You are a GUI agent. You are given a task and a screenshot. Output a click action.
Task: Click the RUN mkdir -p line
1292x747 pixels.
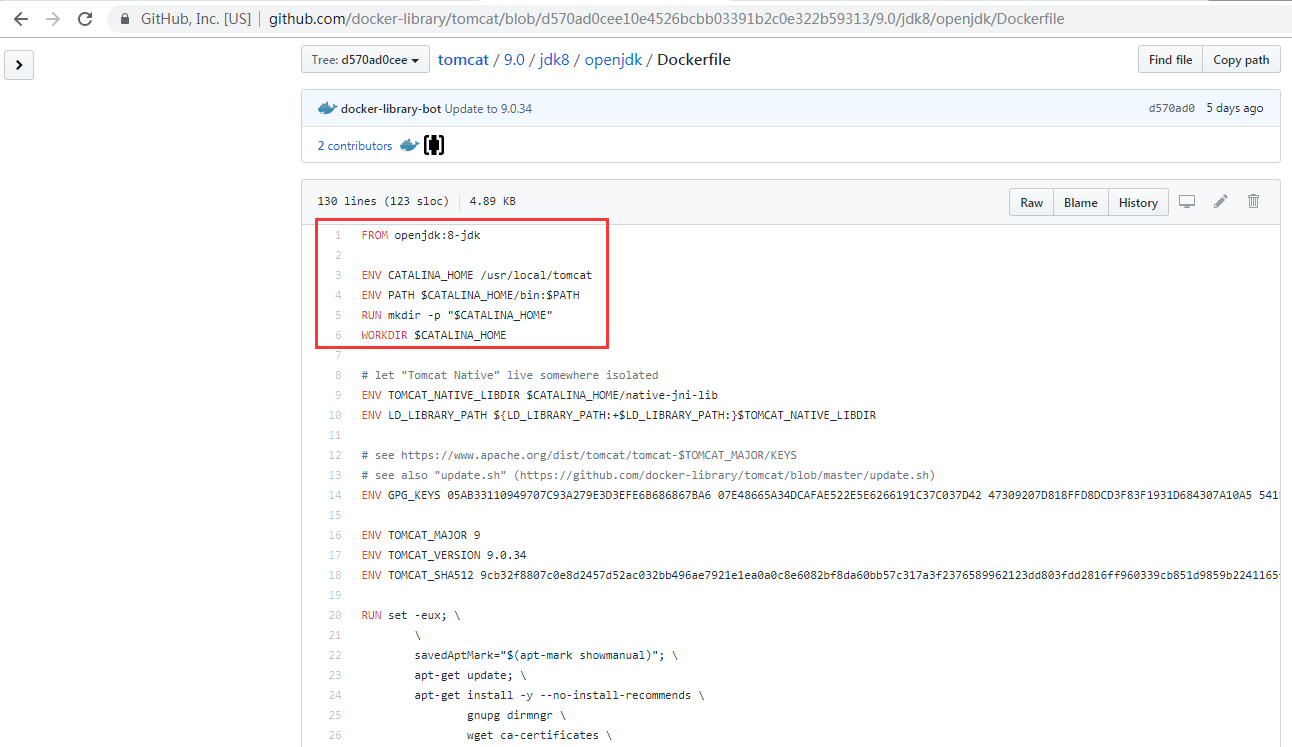pyautogui.click(x=457, y=315)
